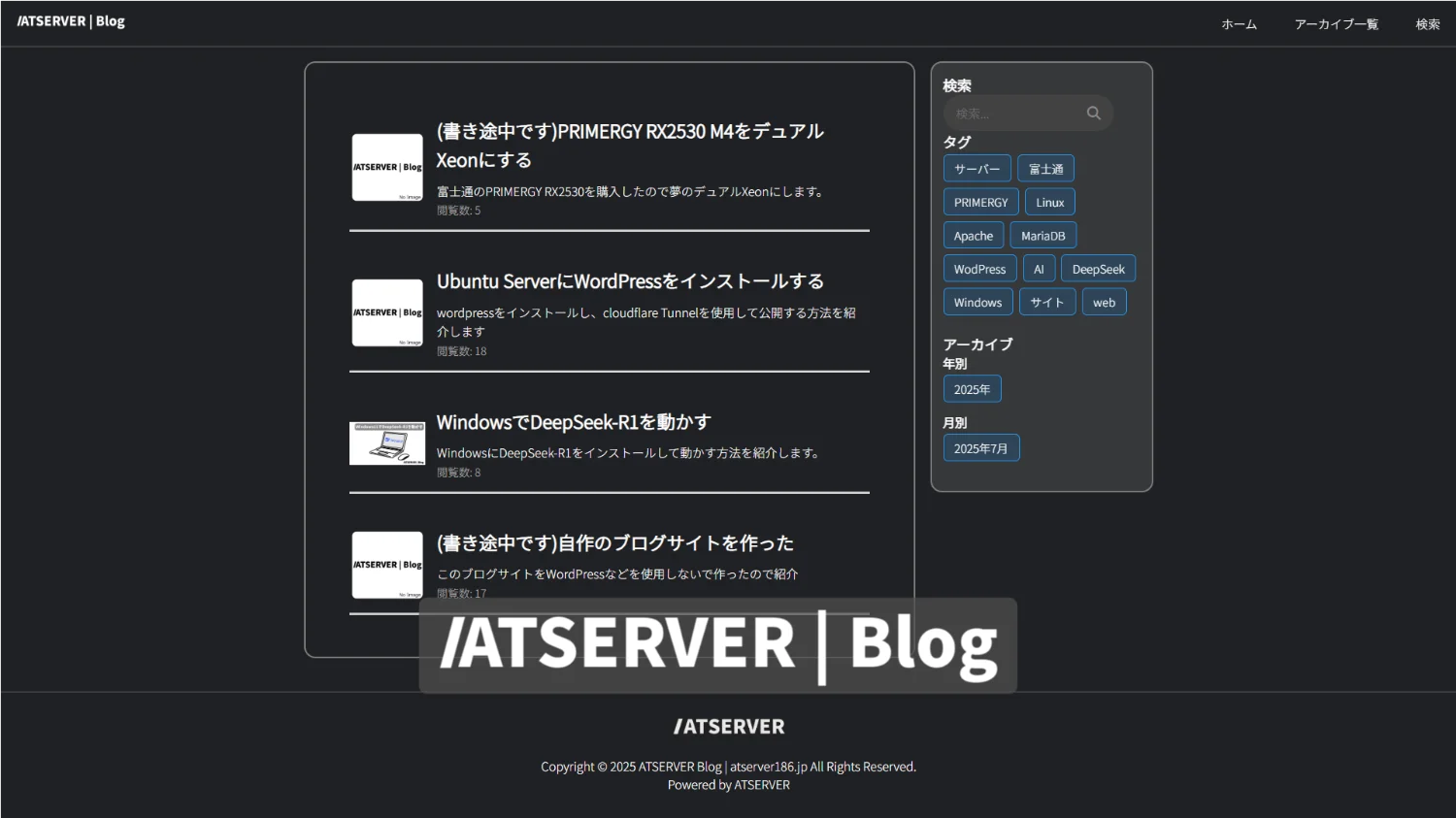Open the 2025年7月 monthly archive
This screenshot has height=818, width=1456.
tap(980, 448)
